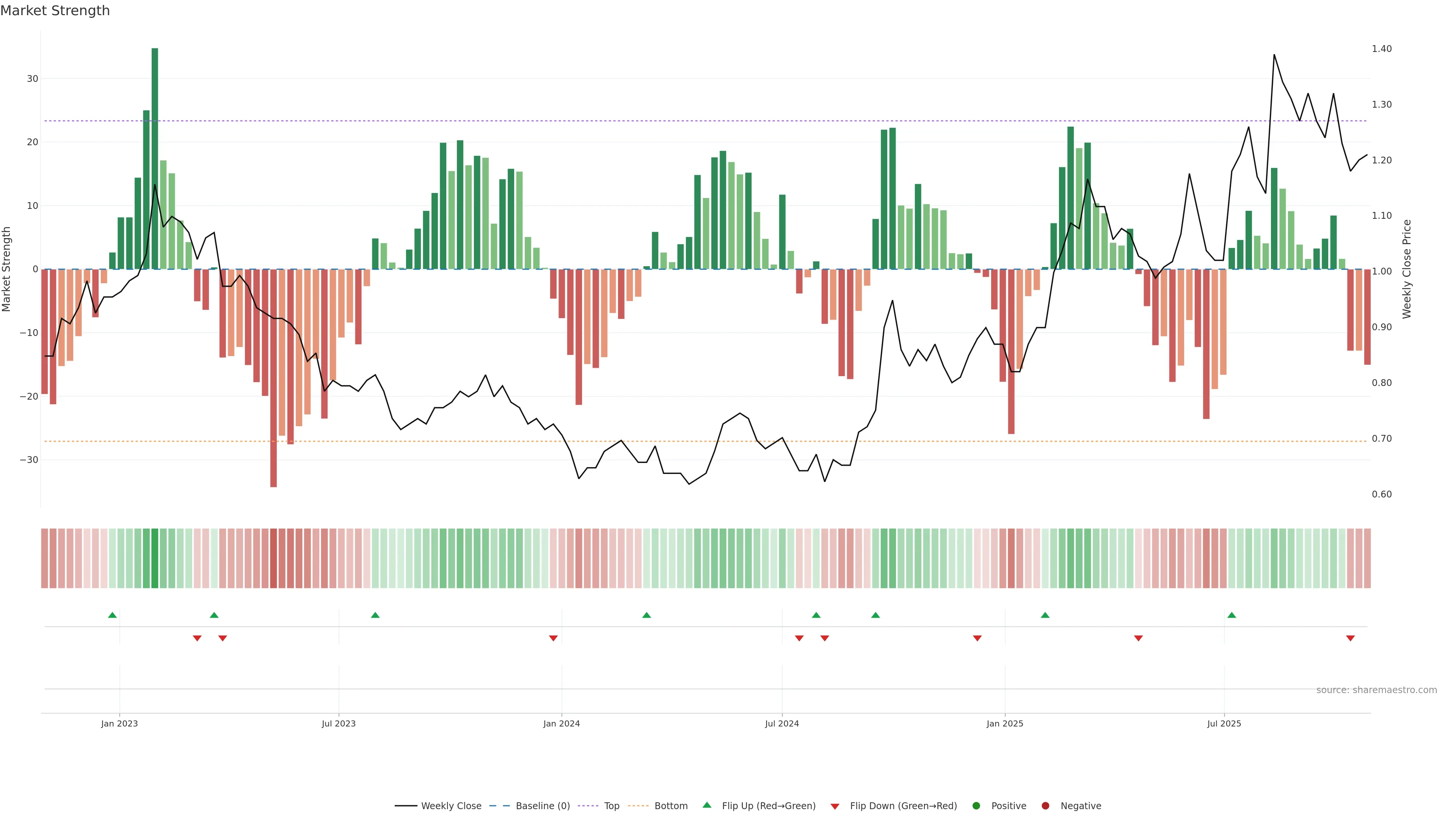Hide the Top dotted line via legend
This screenshot has height=819, width=1456.
coord(611,806)
